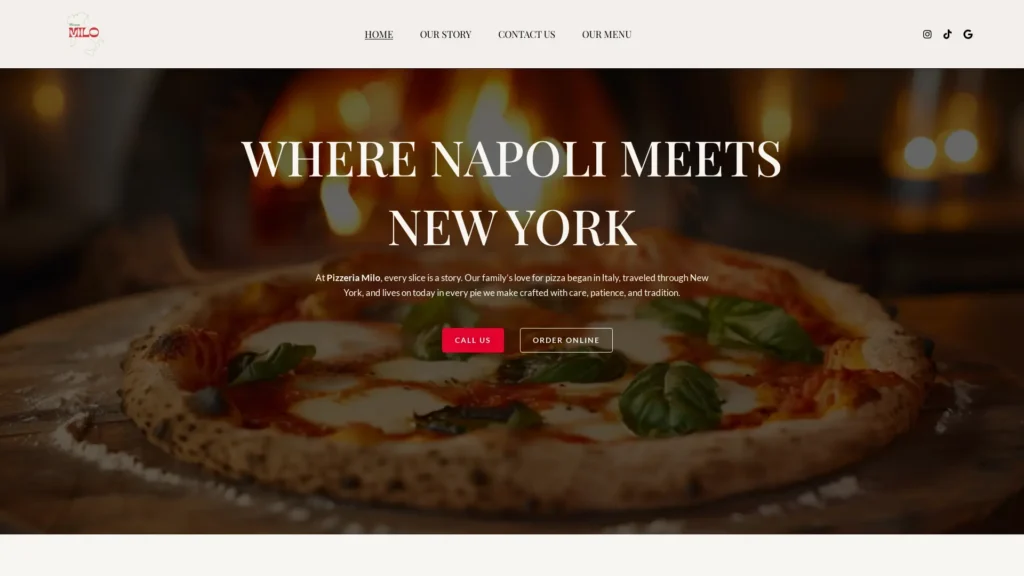Click the blurred lights at top right
The width and height of the screenshot is (1024, 576).
click(940, 150)
